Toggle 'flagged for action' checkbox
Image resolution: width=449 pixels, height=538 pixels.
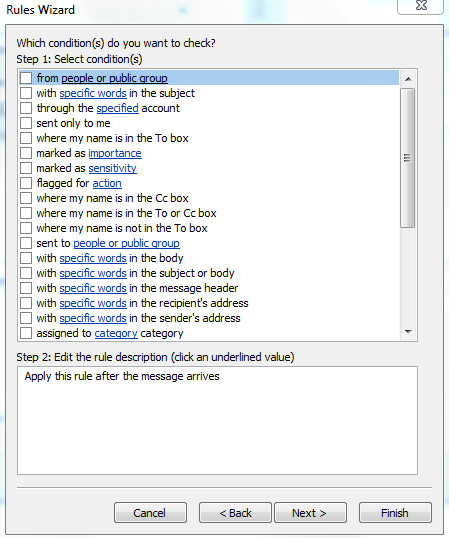click(26, 183)
